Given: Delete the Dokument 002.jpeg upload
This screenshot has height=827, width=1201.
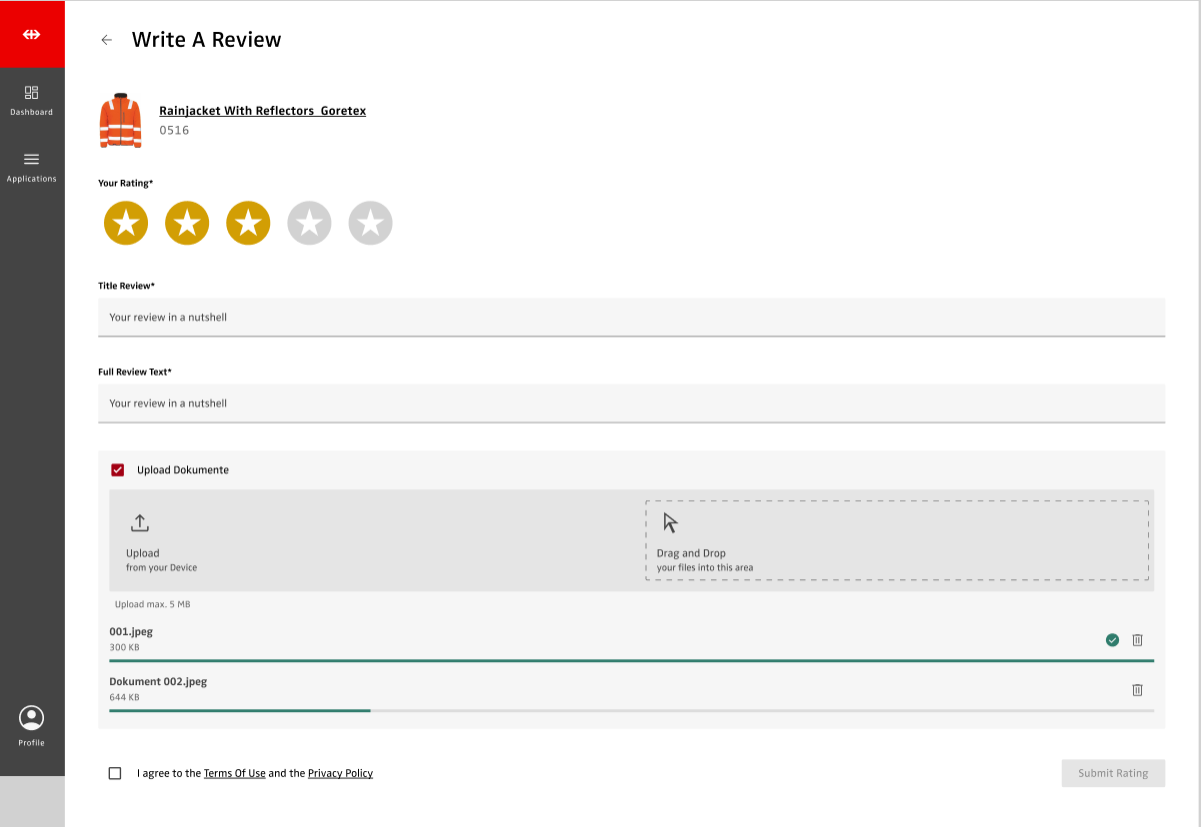Looking at the screenshot, I should (1137, 690).
